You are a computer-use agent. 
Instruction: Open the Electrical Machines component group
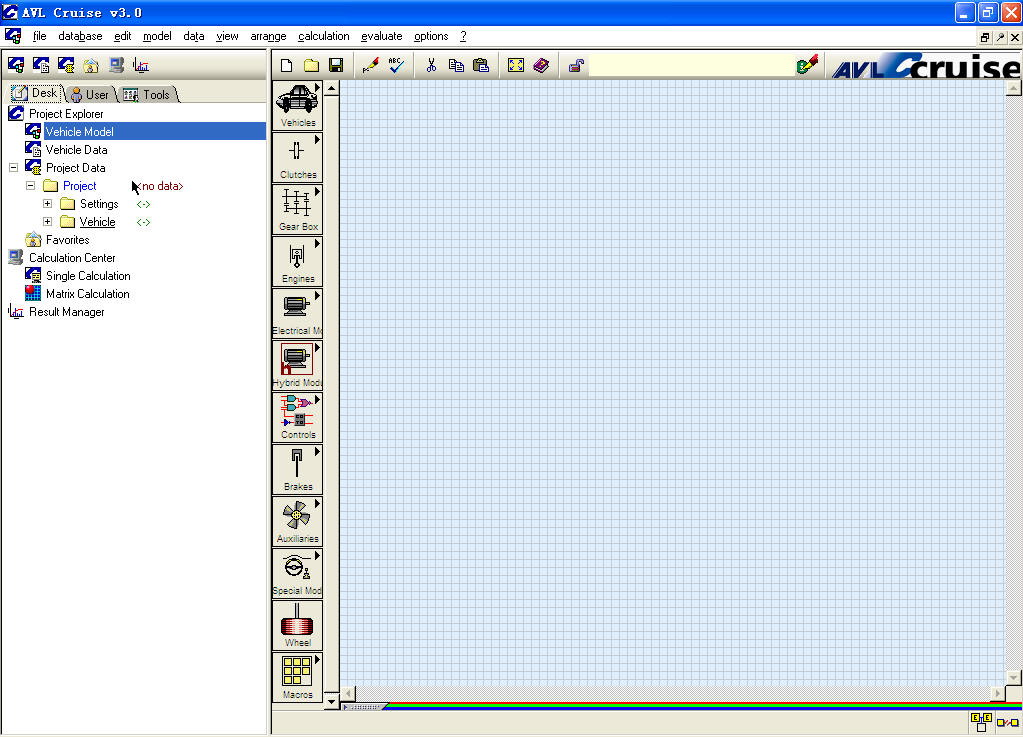297,313
